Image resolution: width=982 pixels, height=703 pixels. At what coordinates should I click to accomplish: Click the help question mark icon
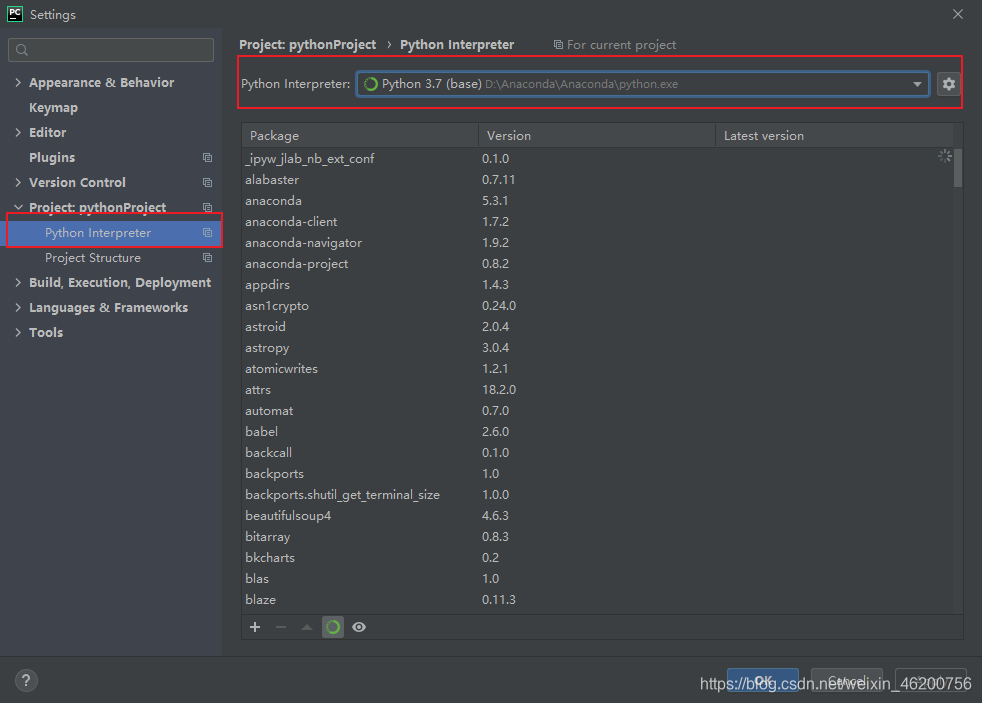pyautogui.click(x=26, y=680)
